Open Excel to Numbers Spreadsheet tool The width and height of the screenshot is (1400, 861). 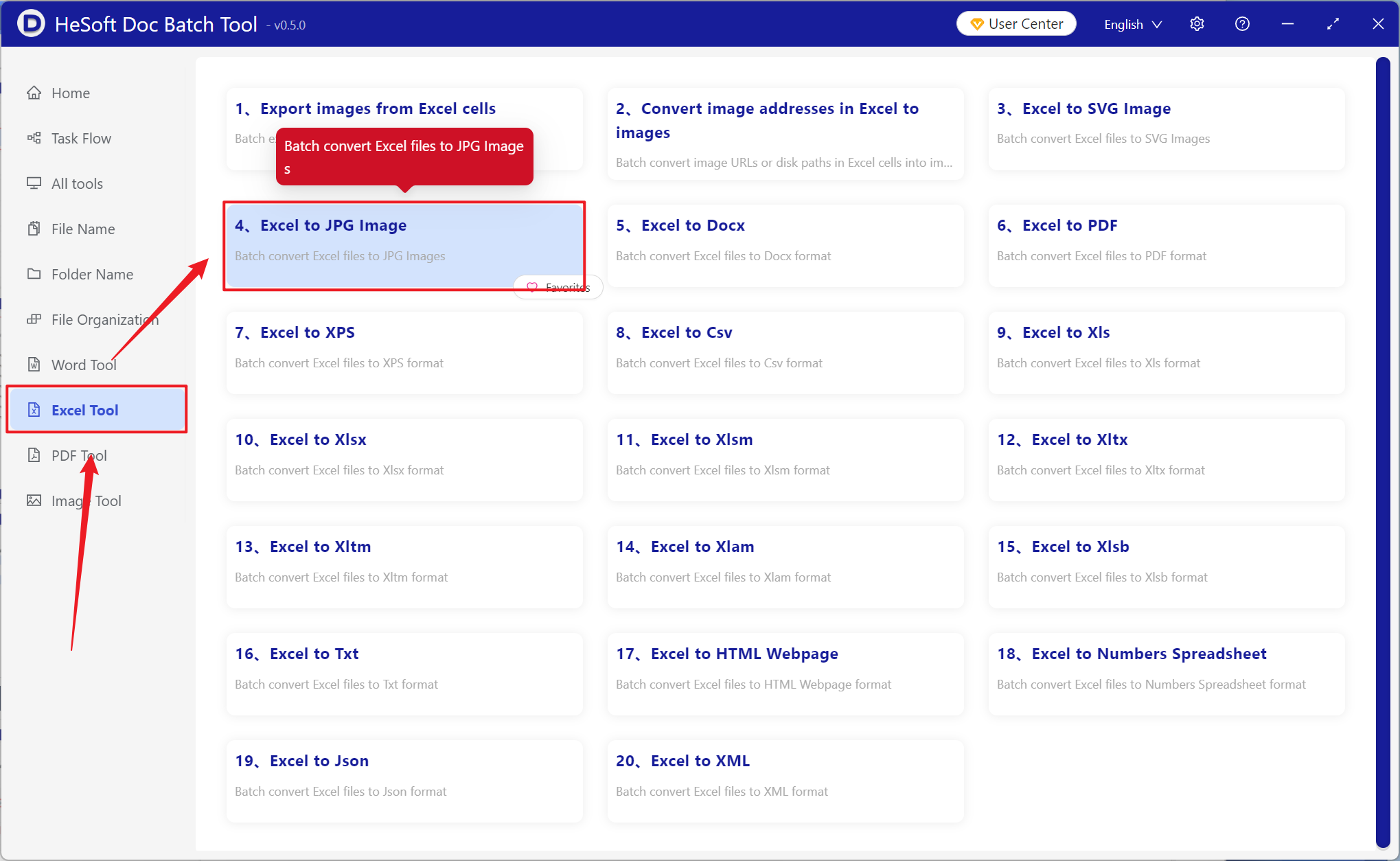pos(1167,674)
